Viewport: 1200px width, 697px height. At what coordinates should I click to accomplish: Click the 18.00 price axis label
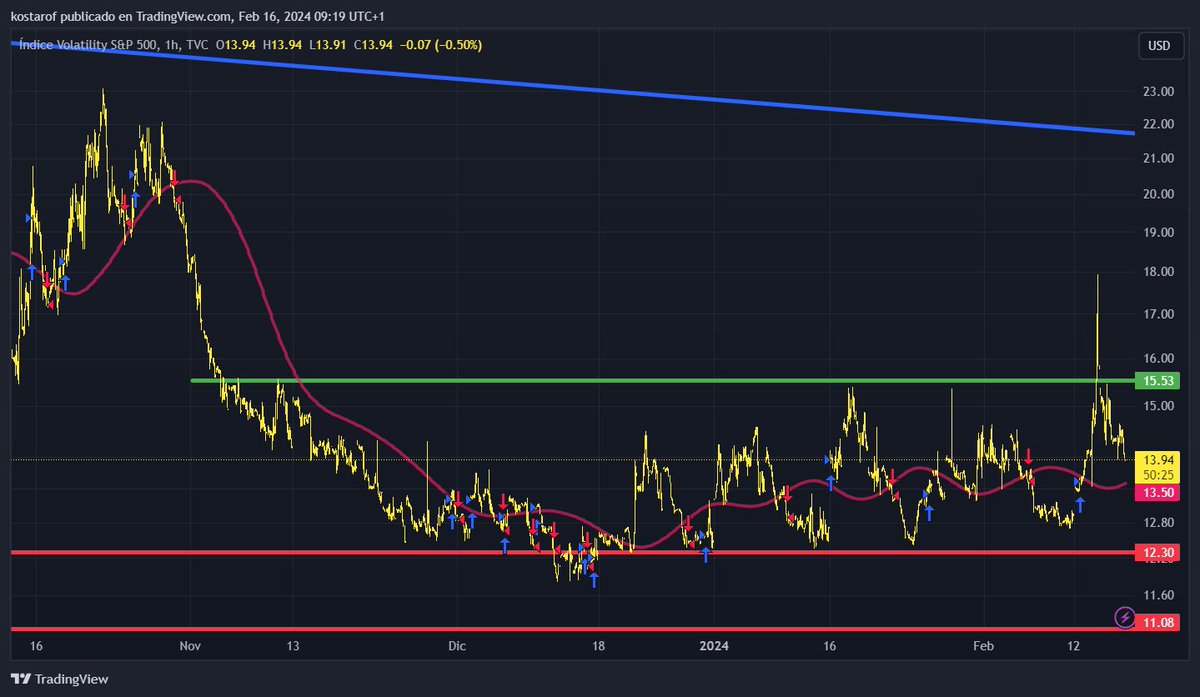[1159, 272]
